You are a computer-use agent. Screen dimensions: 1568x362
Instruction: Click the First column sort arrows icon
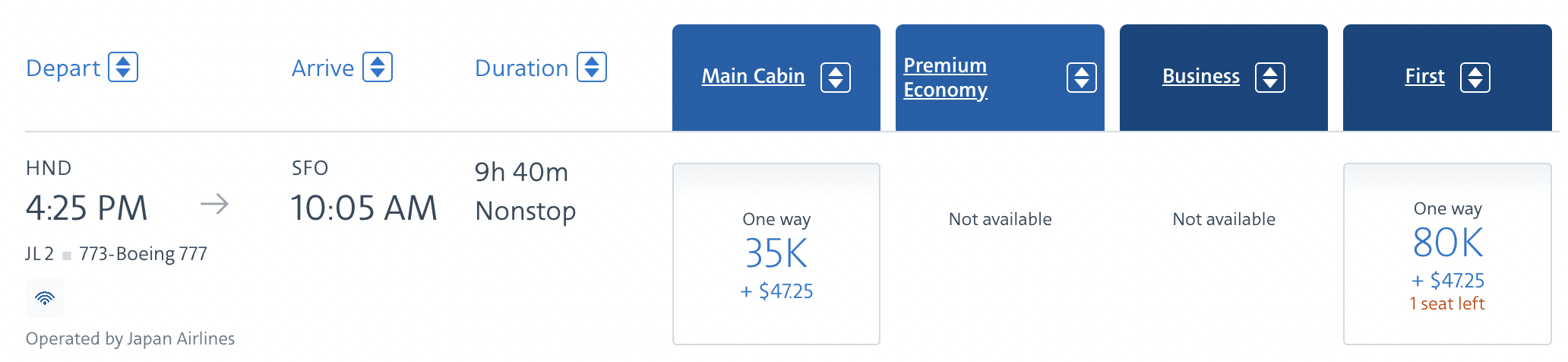tap(1475, 78)
